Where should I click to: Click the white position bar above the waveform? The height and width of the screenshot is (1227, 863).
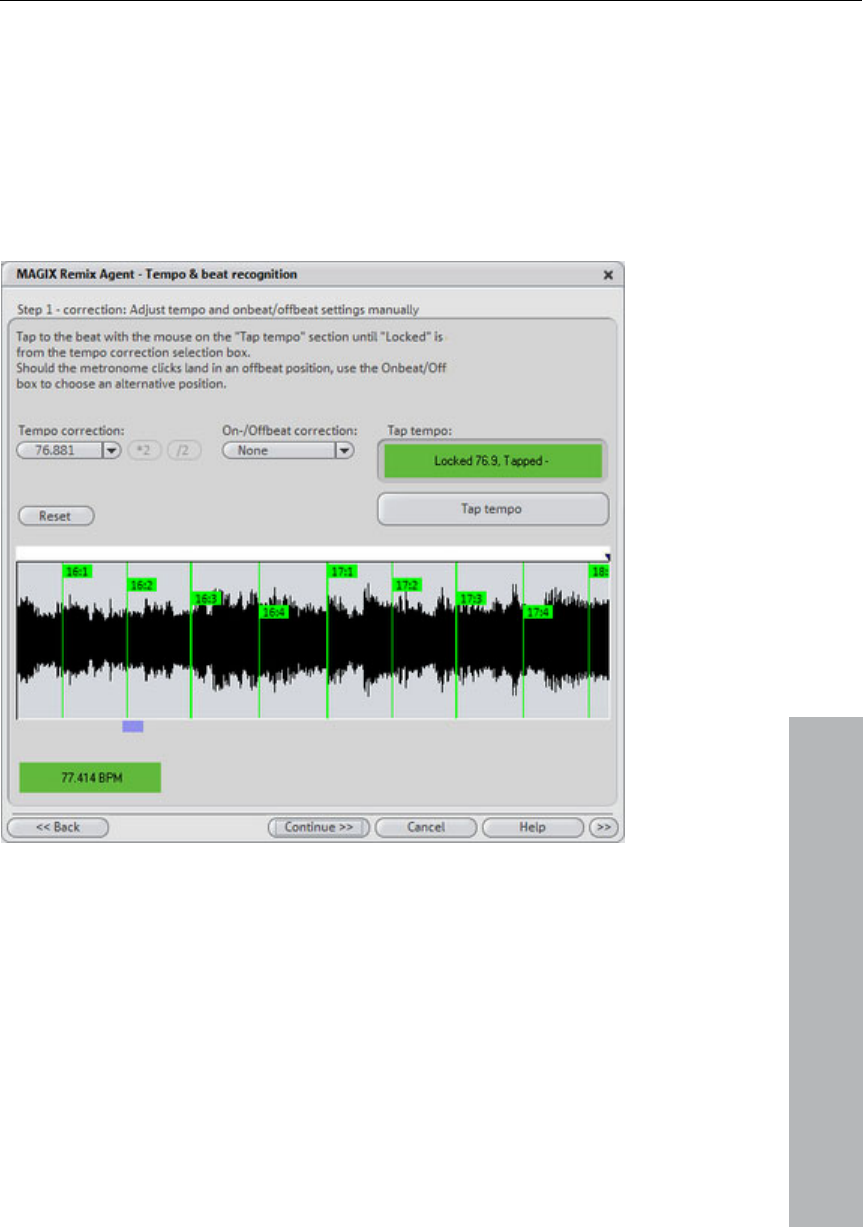311,552
